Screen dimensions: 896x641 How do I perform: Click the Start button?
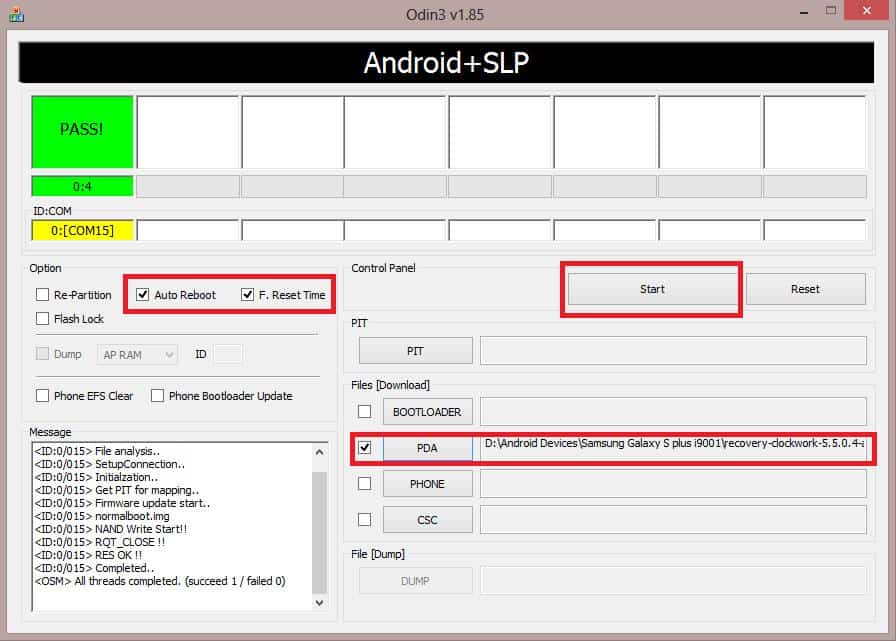click(652, 289)
